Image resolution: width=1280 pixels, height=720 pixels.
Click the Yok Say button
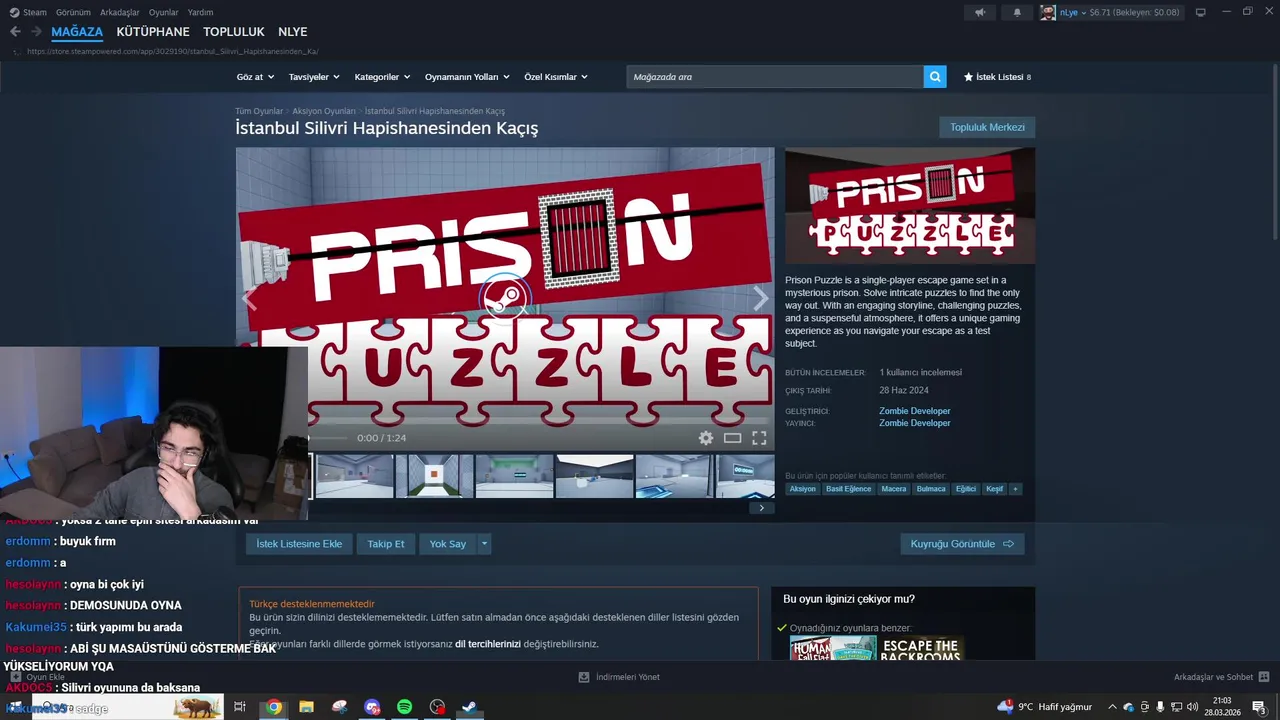click(x=448, y=544)
